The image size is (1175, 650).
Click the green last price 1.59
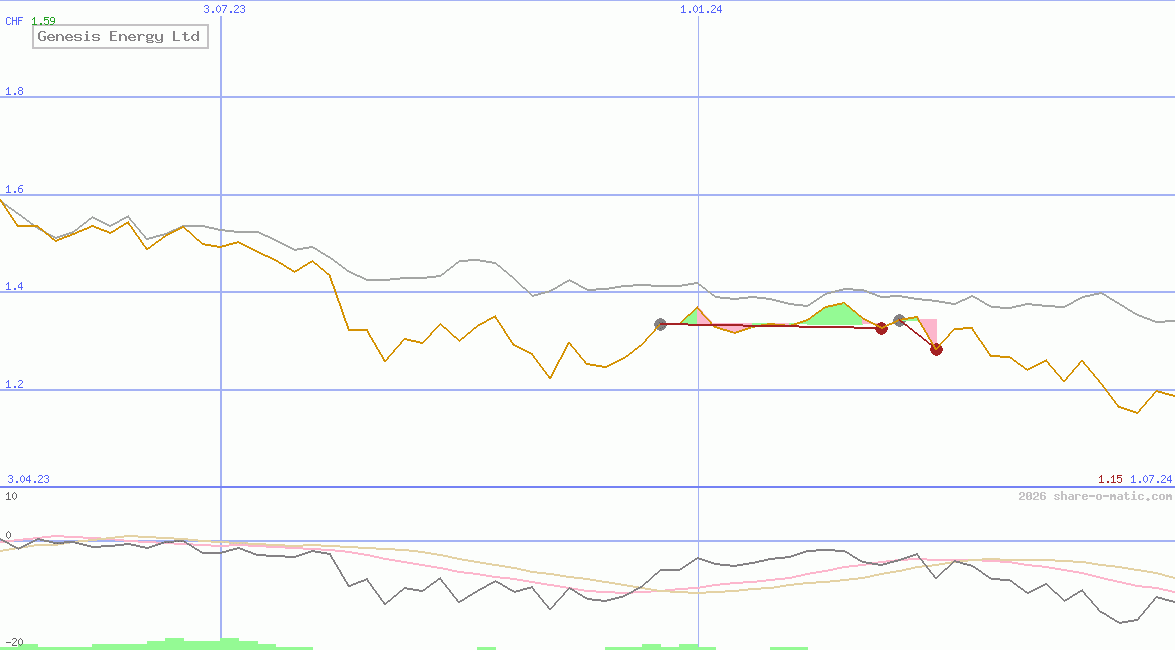point(46,21)
